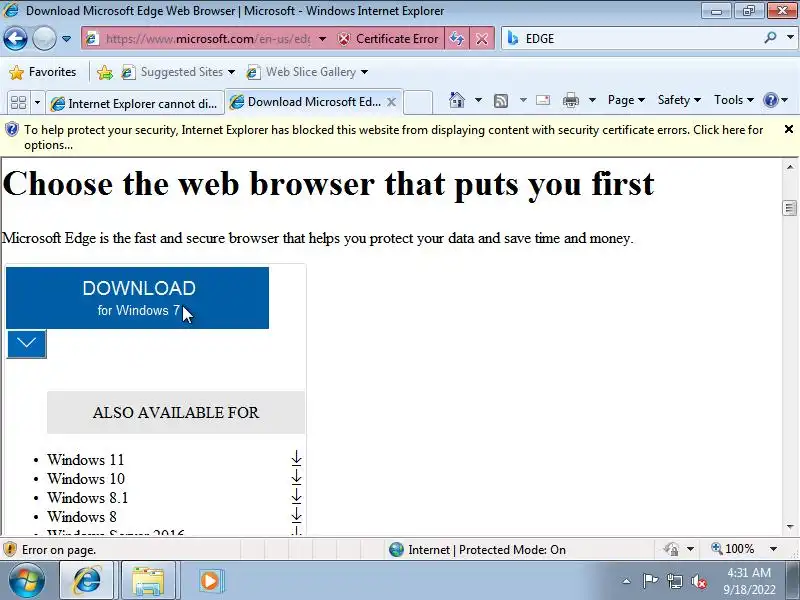Close the Download Microsoft Edge tab
Image resolution: width=800 pixels, height=600 pixels.
point(391,102)
